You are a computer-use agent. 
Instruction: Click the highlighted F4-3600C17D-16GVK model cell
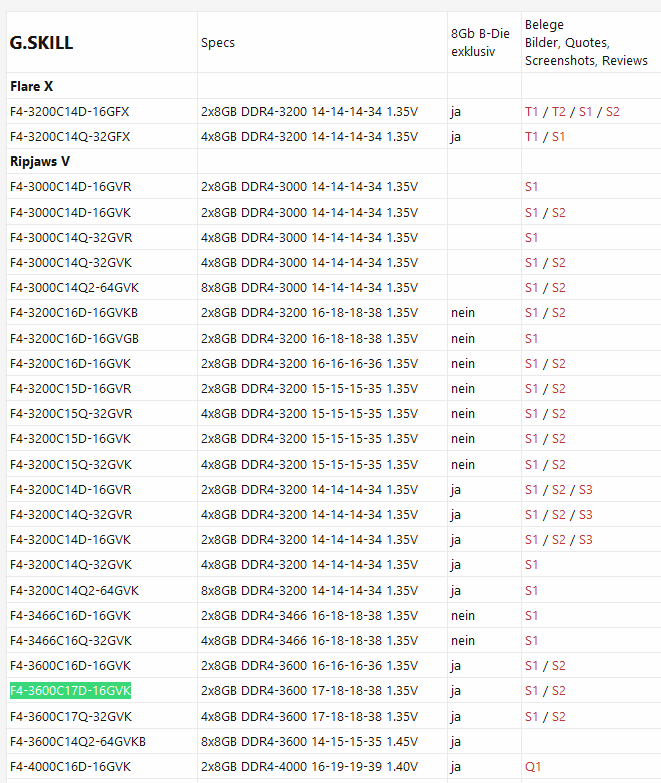pos(70,690)
